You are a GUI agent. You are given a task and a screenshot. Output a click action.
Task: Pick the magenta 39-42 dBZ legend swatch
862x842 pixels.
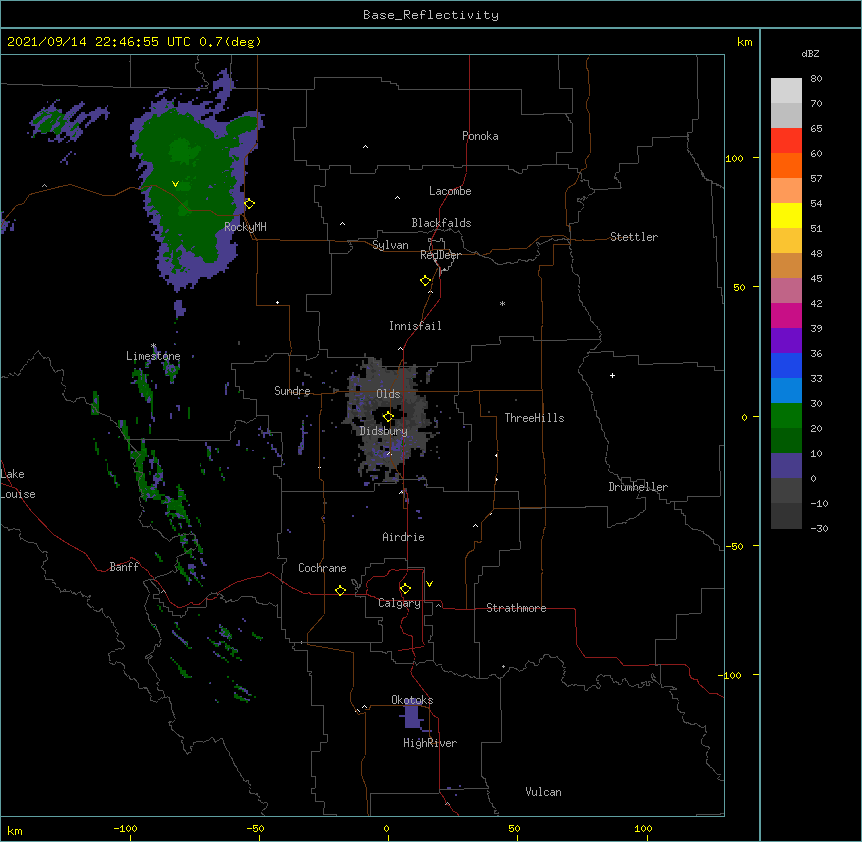tap(786, 315)
